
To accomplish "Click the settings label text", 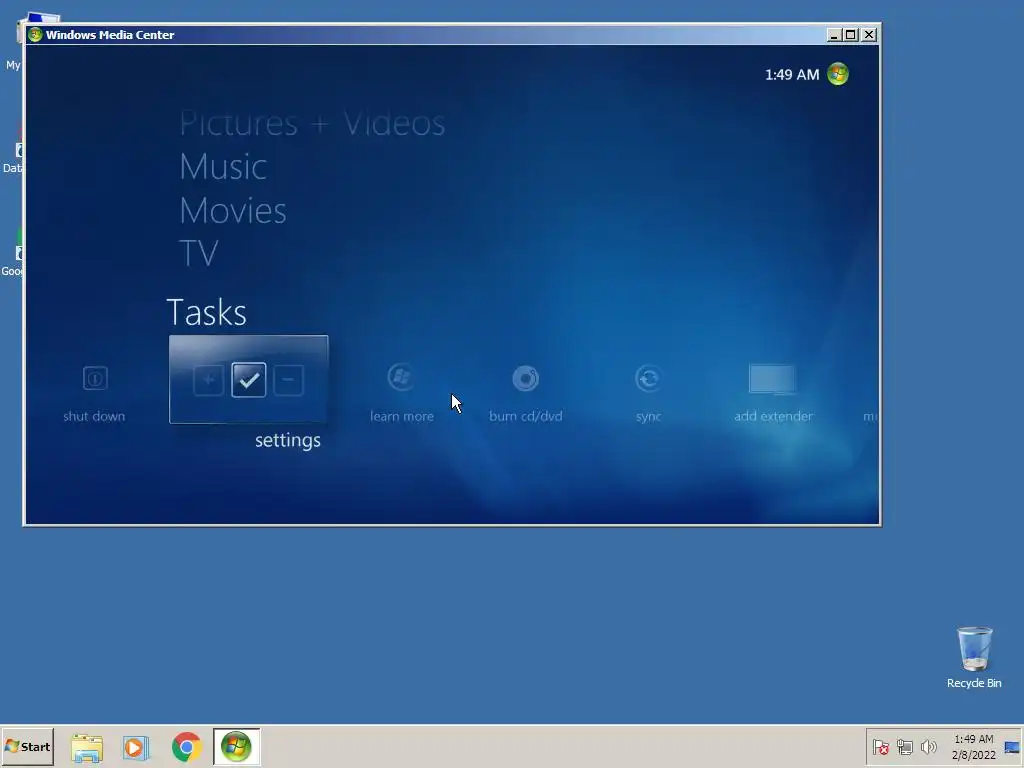I will pyautogui.click(x=288, y=440).
